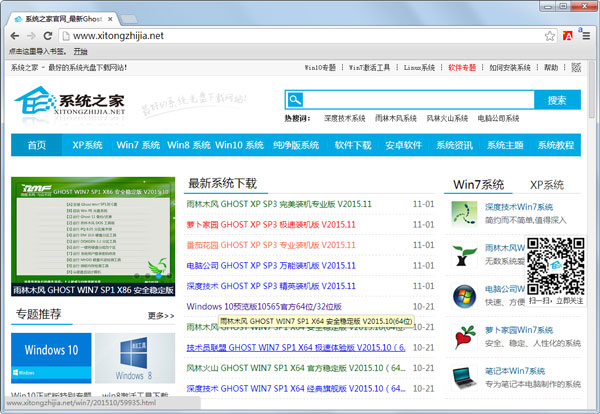Click the radish icon for 萝卜家园Win7
Viewport: 600px width, 414px height.
pyautogui.click(x=464, y=337)
